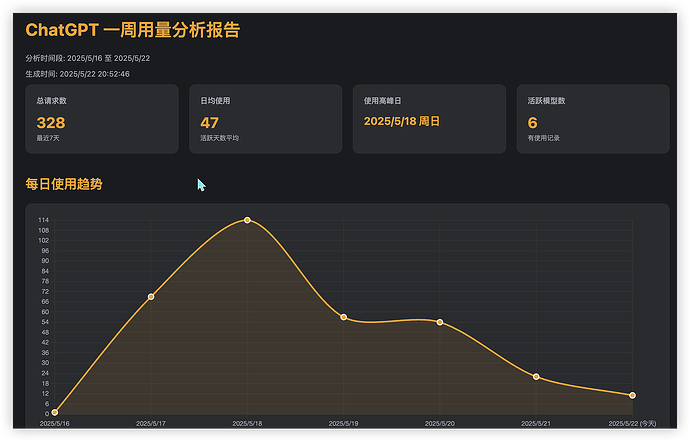Select the chart data point for 2025/5/21

[x=536, y=377]
